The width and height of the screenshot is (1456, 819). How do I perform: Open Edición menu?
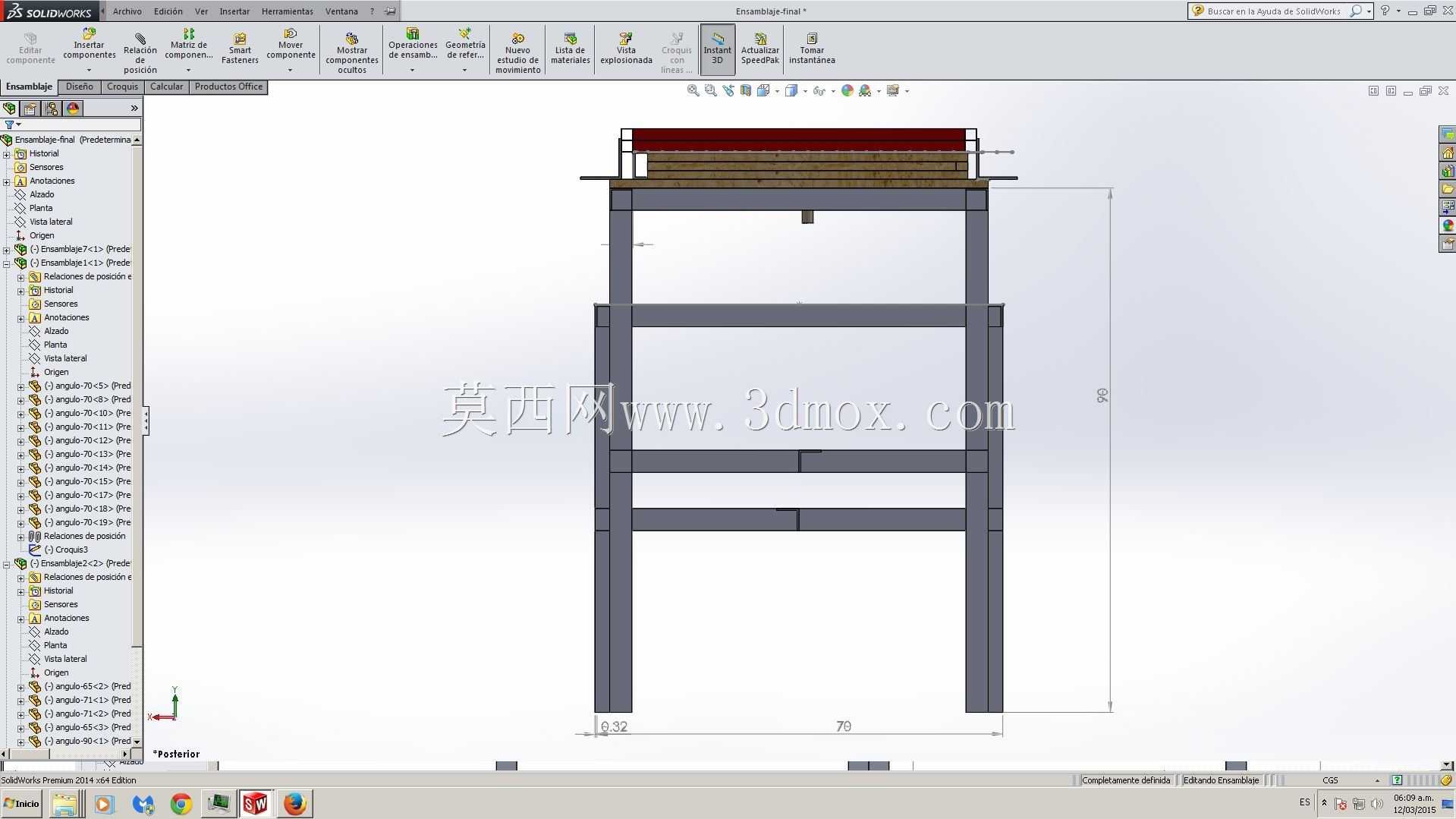(168, 11)
